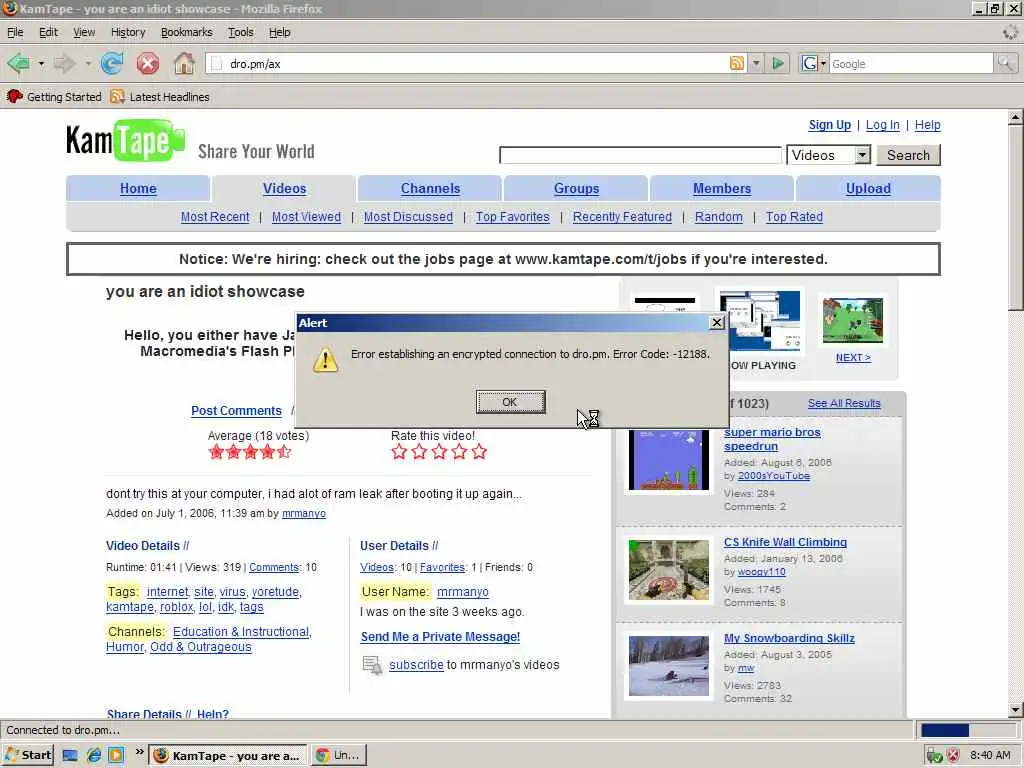Click the Post Comments link
Image resolution: width=1024 pixels, height=768 pixels.
tap(236, 411)
